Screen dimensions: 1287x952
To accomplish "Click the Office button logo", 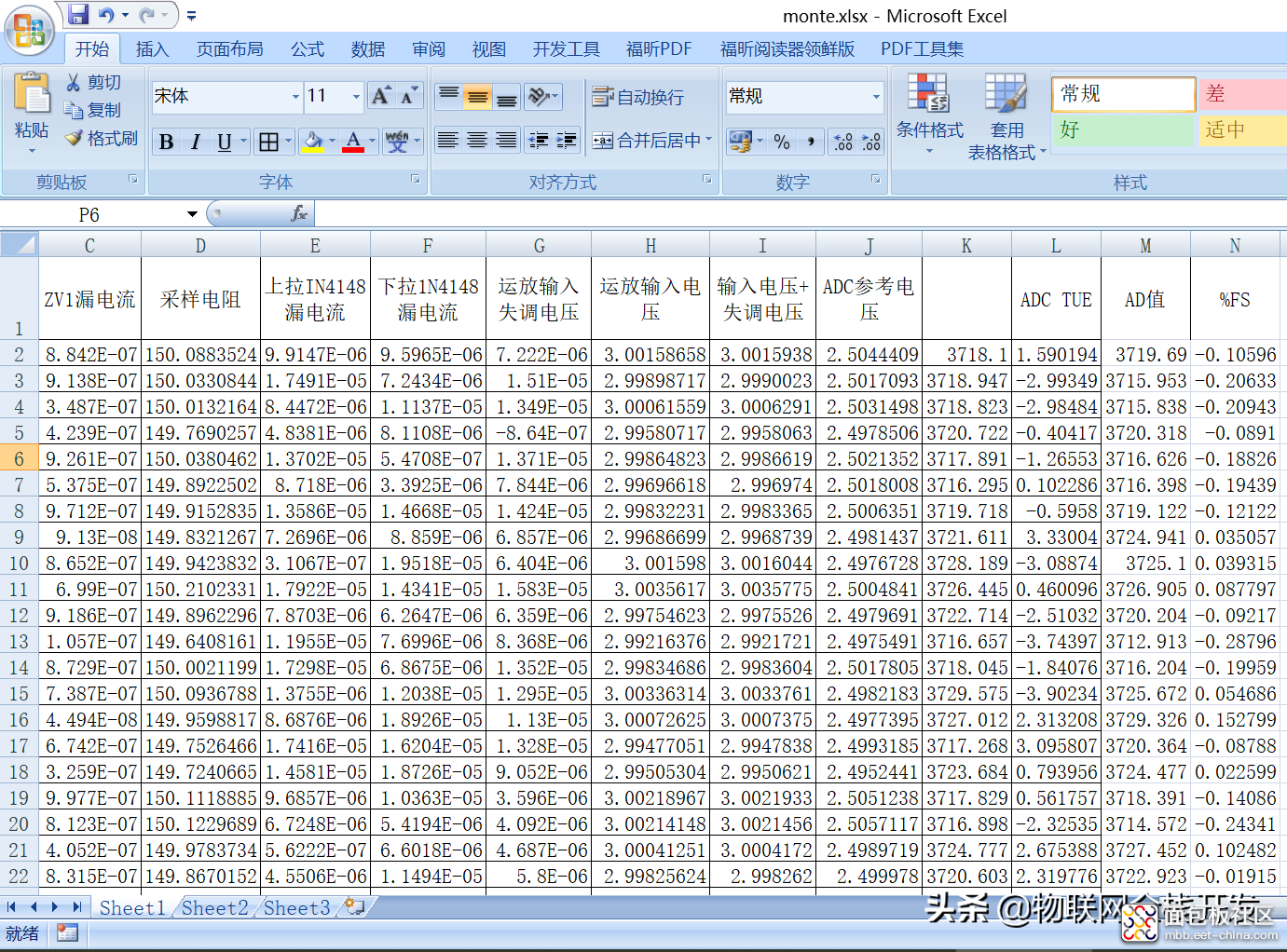I will 29,31.
